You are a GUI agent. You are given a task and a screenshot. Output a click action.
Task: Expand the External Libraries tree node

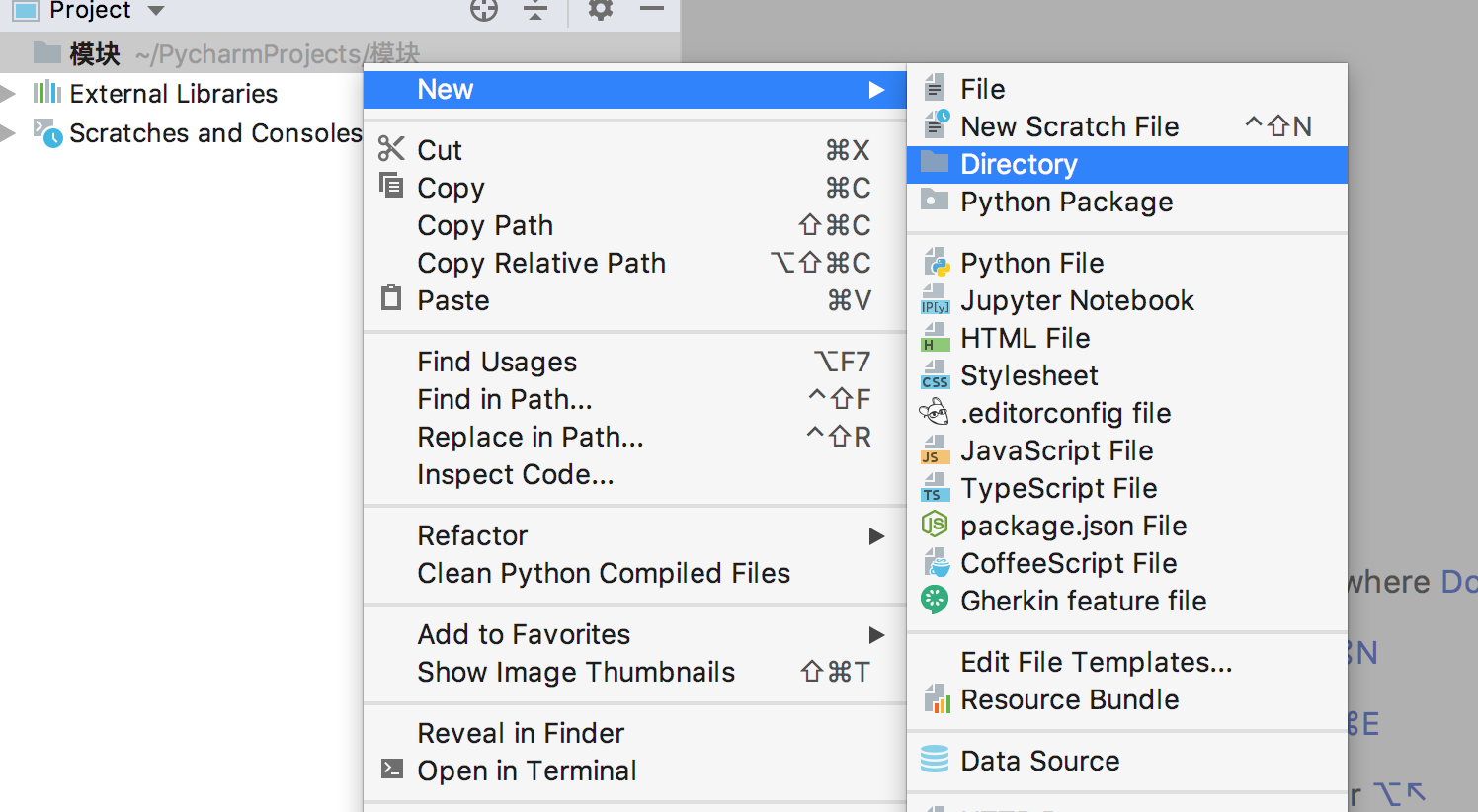point(9,94)
